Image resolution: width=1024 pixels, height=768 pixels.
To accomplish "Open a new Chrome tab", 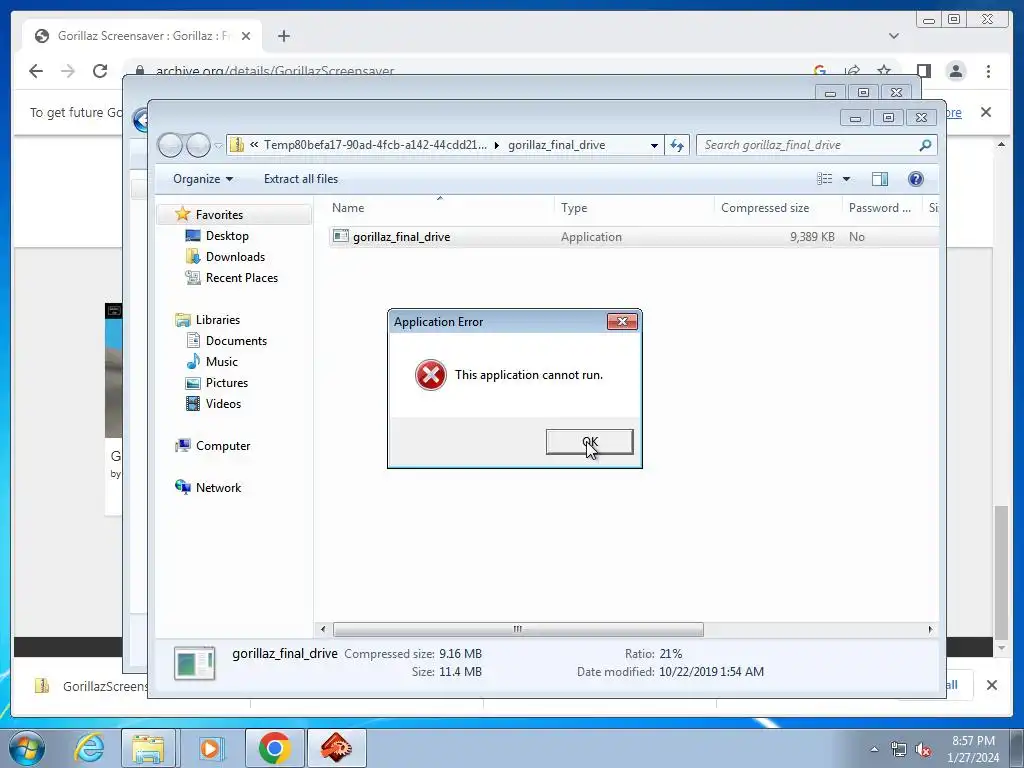I will coord(283,36).
